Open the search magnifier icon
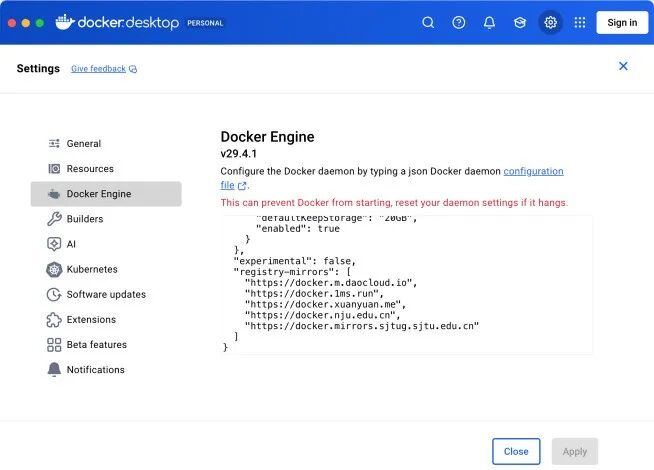 tap(428, 23)
